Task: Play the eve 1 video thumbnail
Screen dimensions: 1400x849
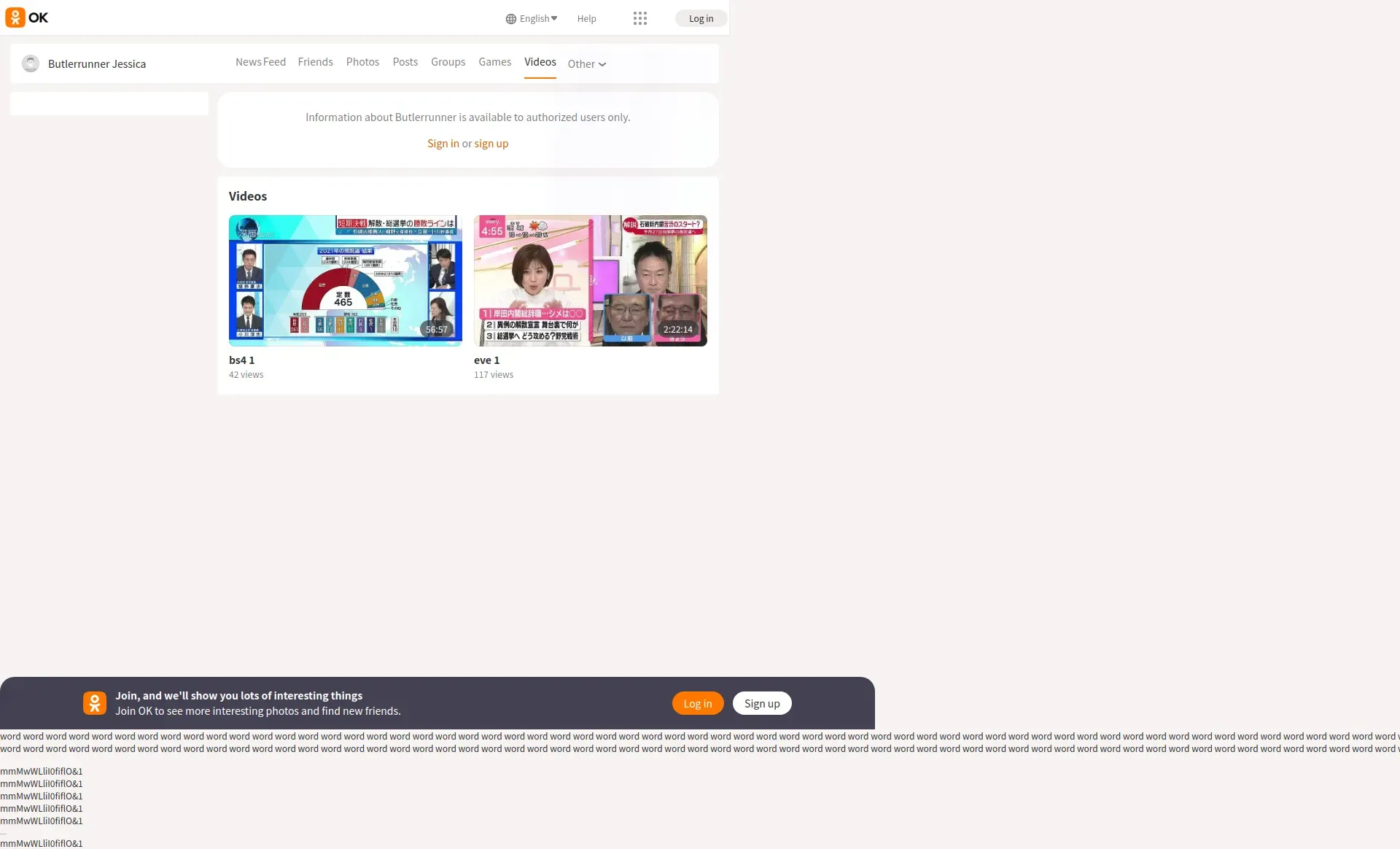Action: [590, 280]
